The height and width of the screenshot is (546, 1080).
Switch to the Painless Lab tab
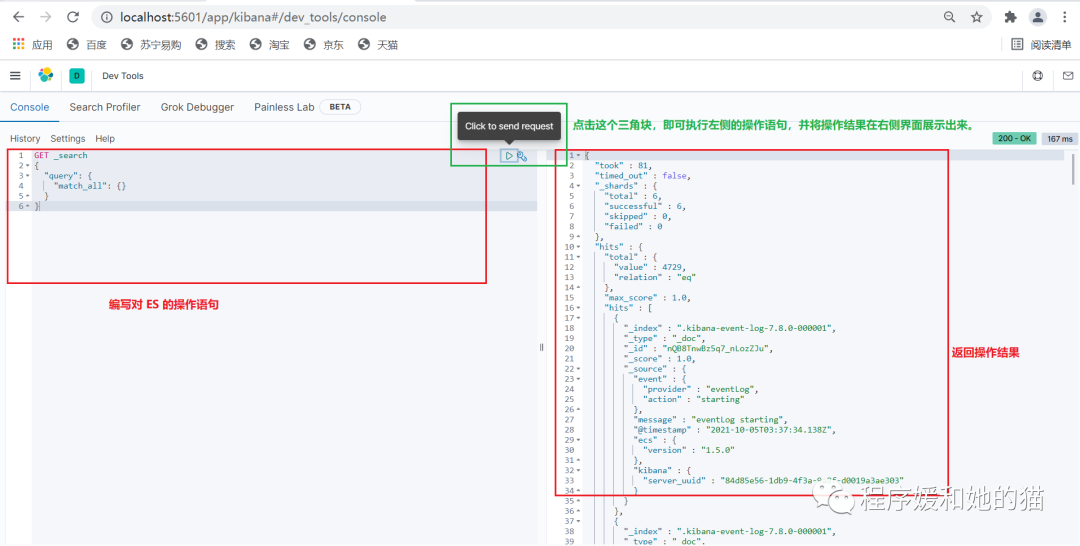pyautogui.click(x=284, y=107)
